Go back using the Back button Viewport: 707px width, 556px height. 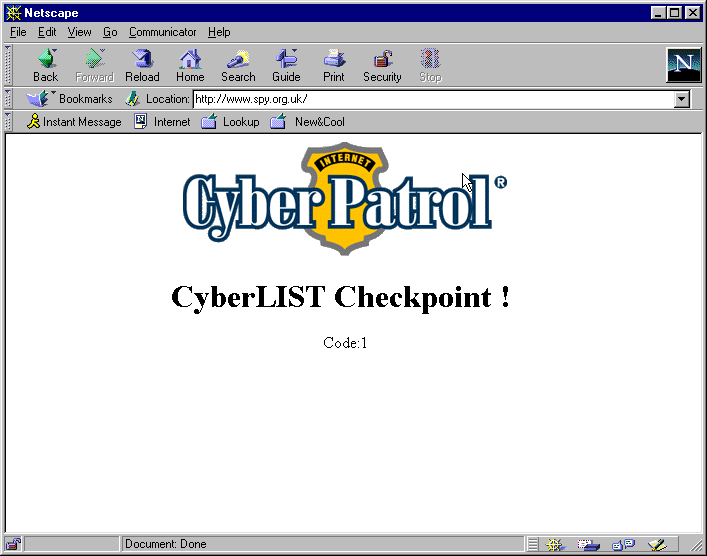tap(46, 65)
